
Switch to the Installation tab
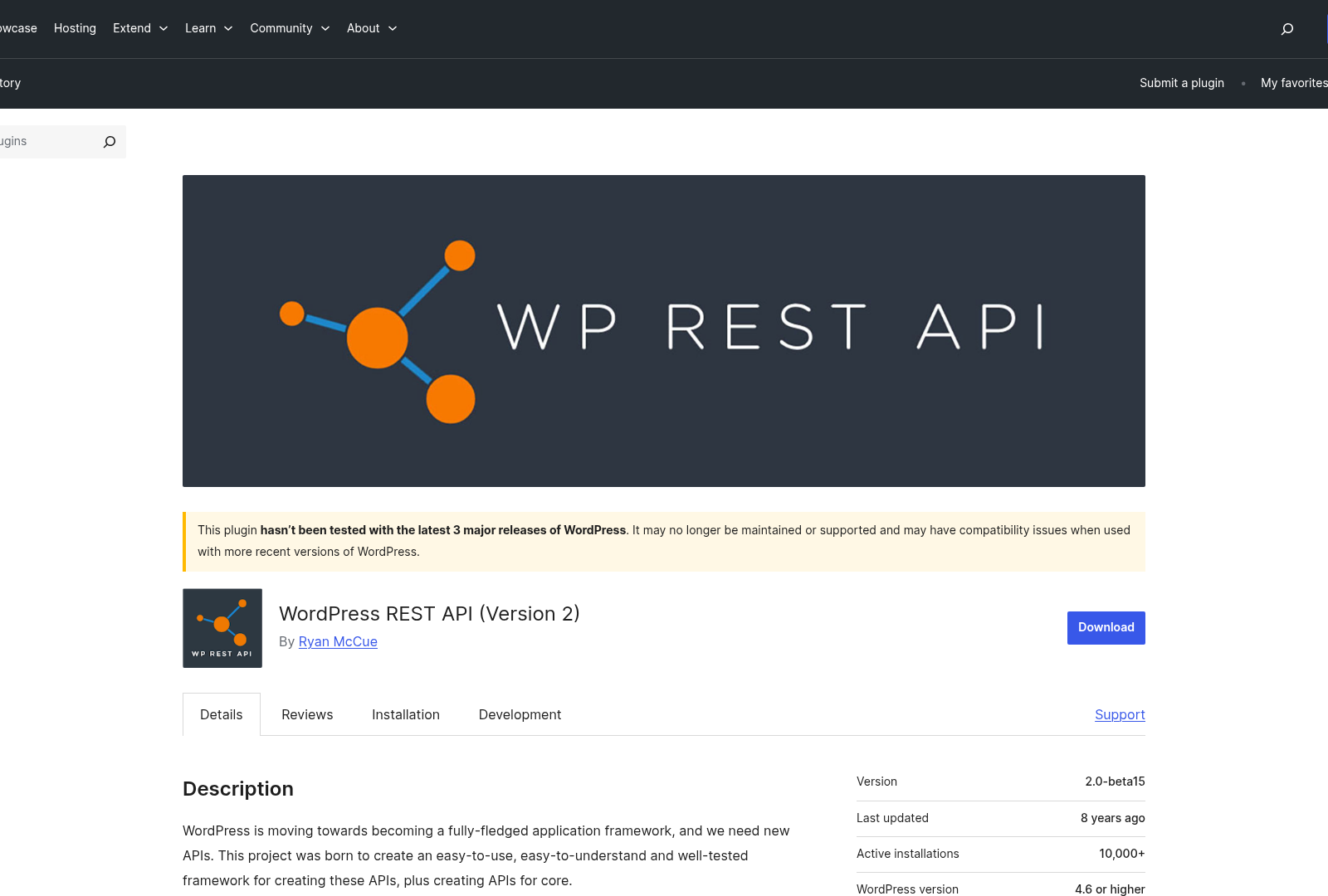pyautogui.click(x=406, y=714)
